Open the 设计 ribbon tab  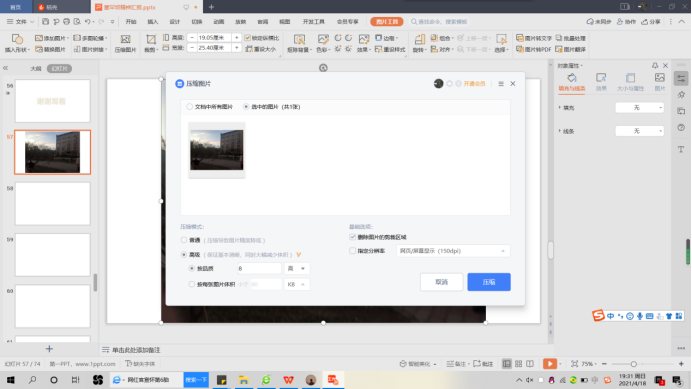[x=175, y=22]
